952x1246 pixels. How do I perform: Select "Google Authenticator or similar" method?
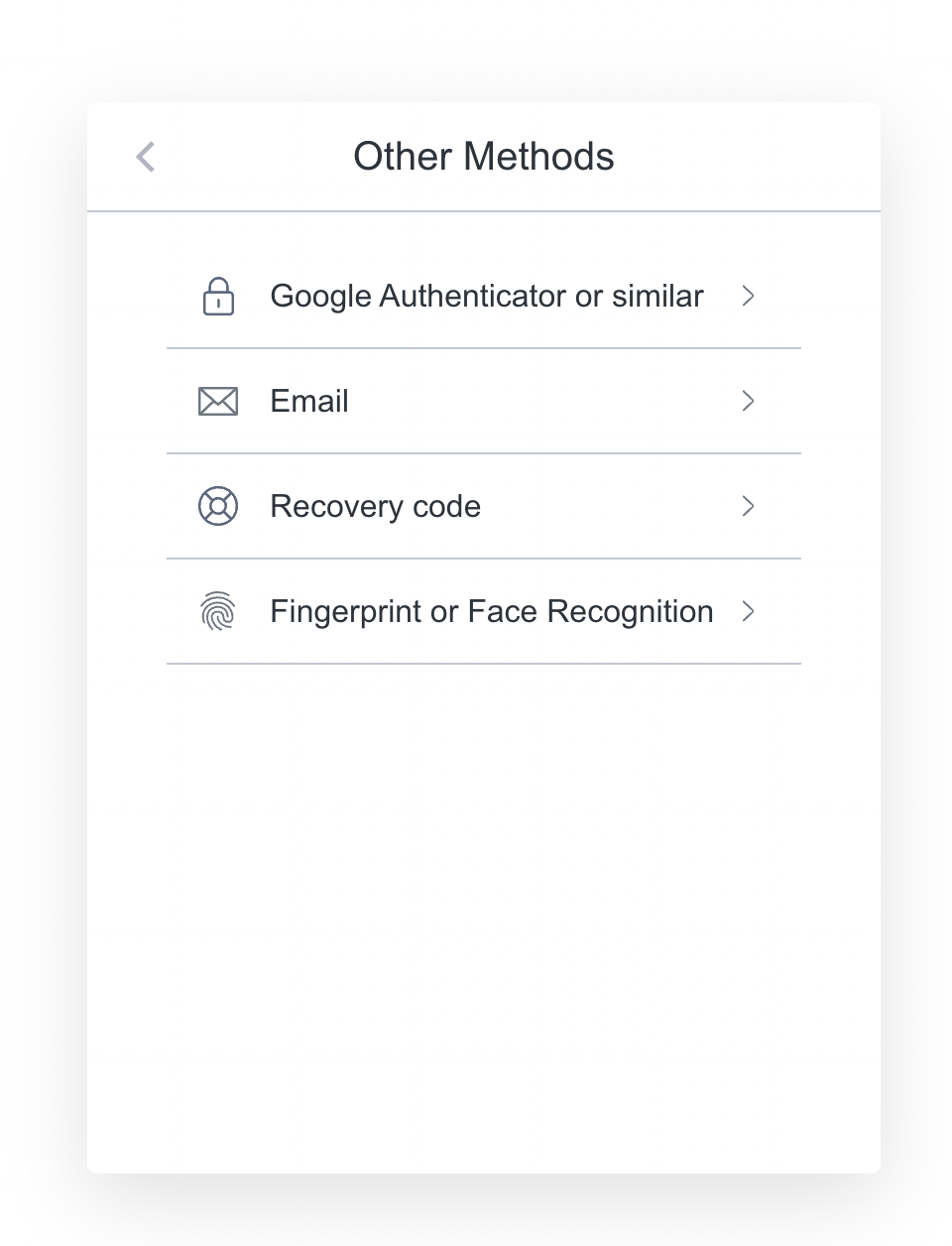486,296
